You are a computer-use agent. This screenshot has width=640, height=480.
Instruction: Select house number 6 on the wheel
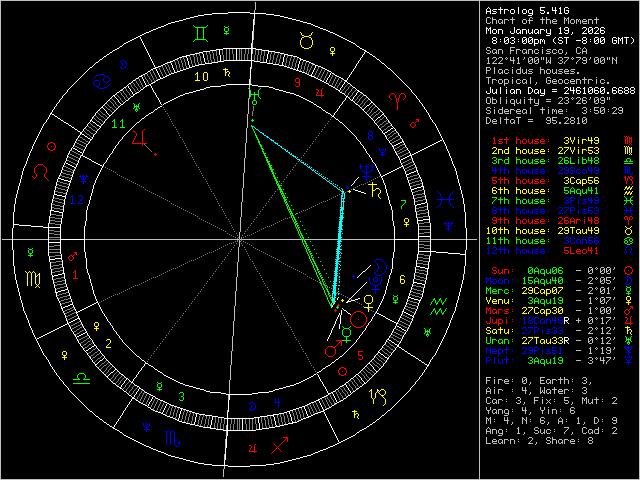click(x=402, y=280)
